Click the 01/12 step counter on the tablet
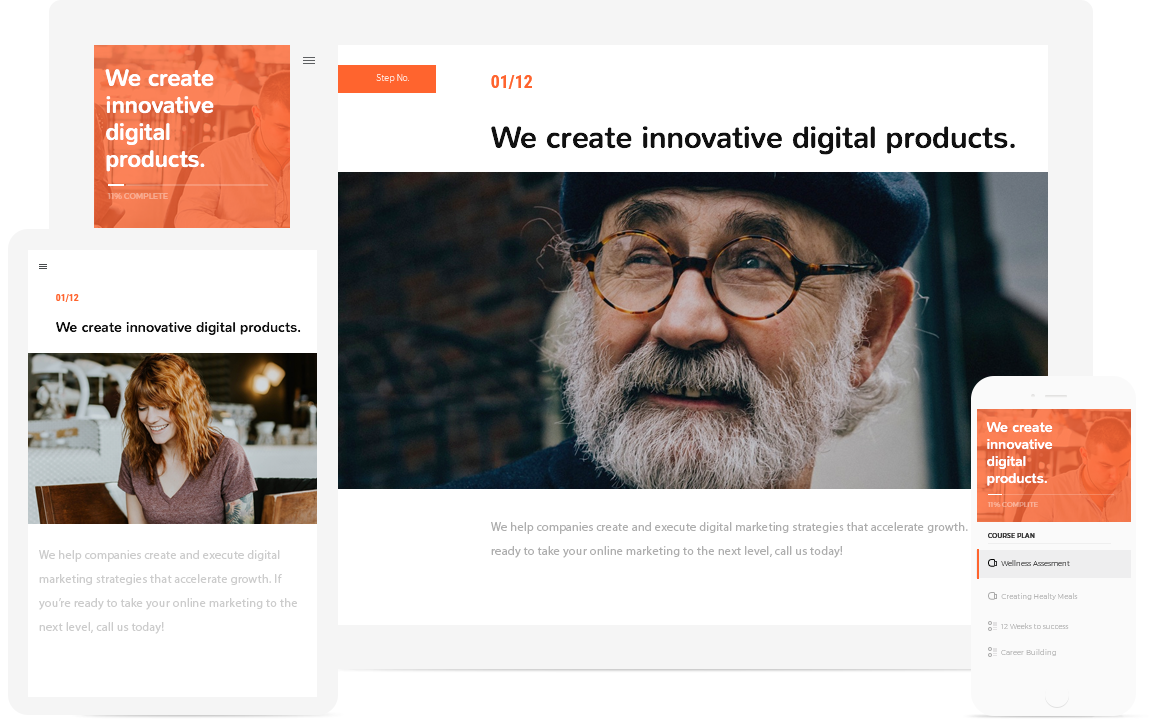Image resolution: width=1150 pixels, height=719 pixels. (67, 298)
